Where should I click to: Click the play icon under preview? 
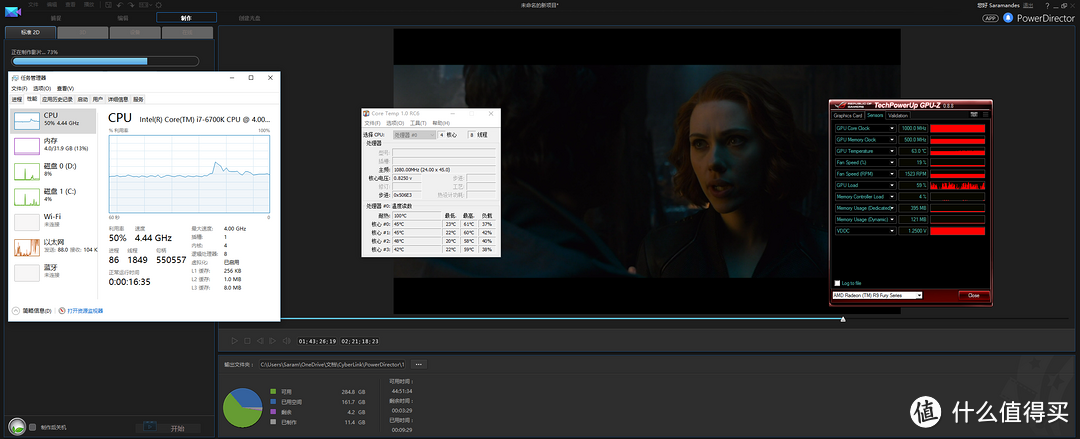[234, 340]
